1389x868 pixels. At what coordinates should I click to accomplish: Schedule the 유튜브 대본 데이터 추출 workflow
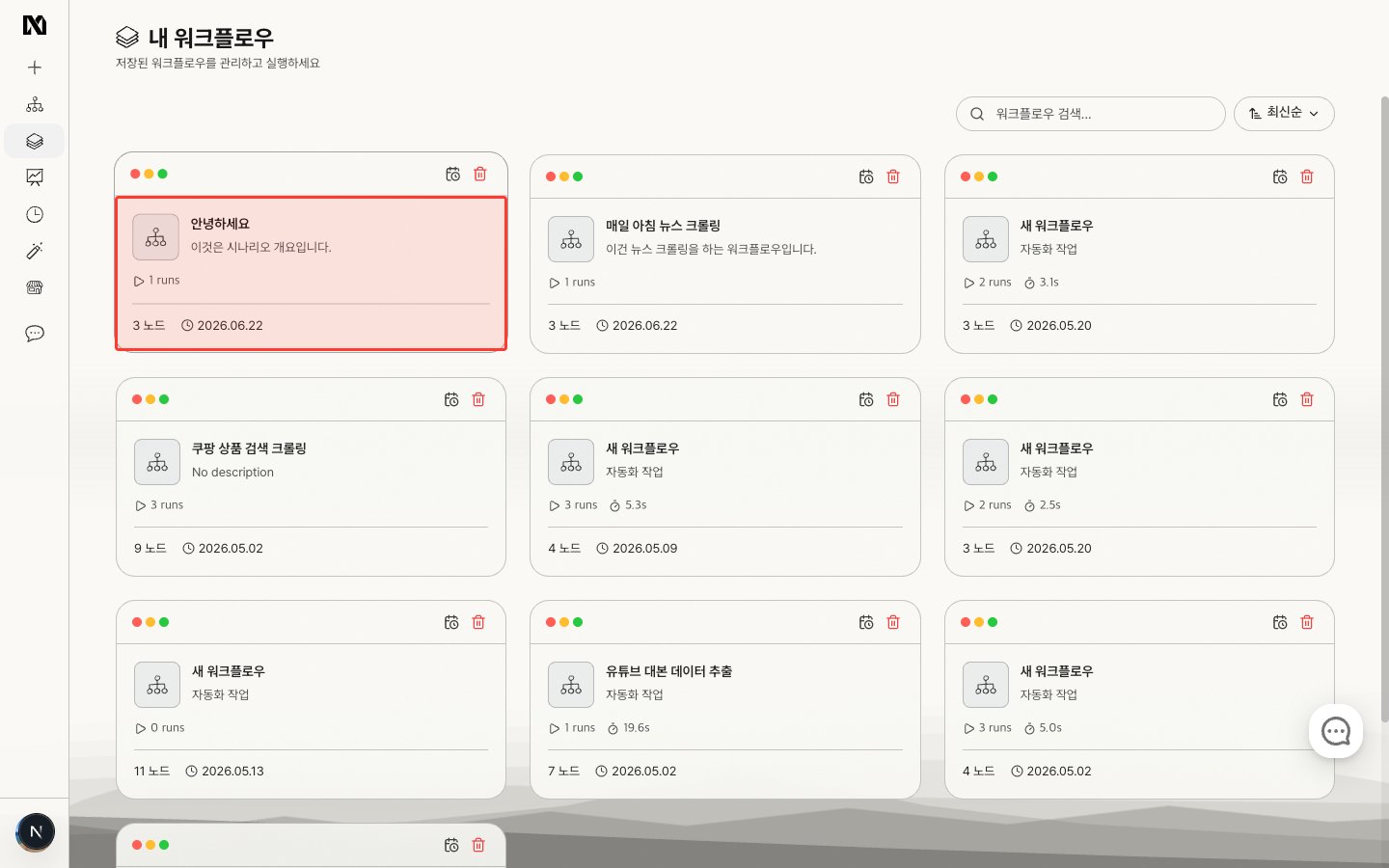pyautogui.click(x=866, y=622)
